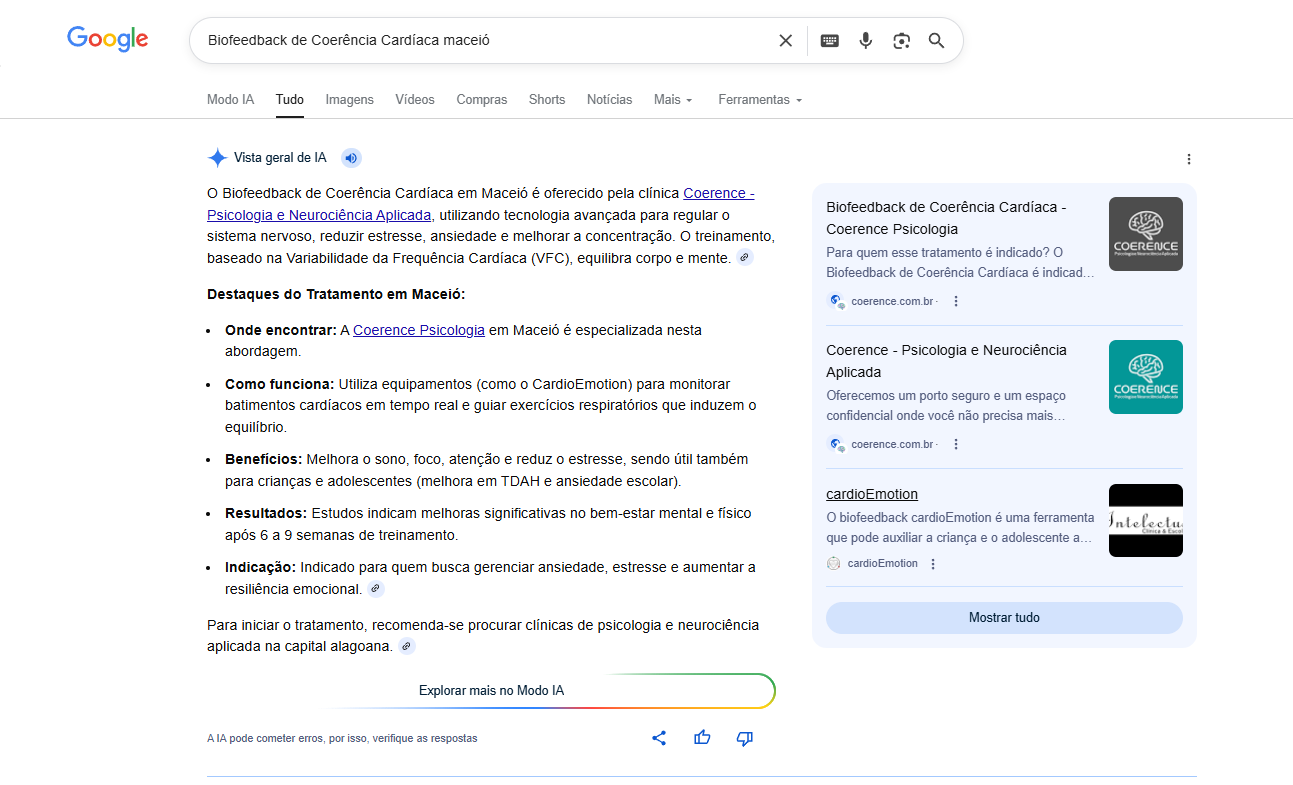Open the gray Coerence logo thumbnail
This screenshot has height=785, width=1293.
[x=1146, y=234]
